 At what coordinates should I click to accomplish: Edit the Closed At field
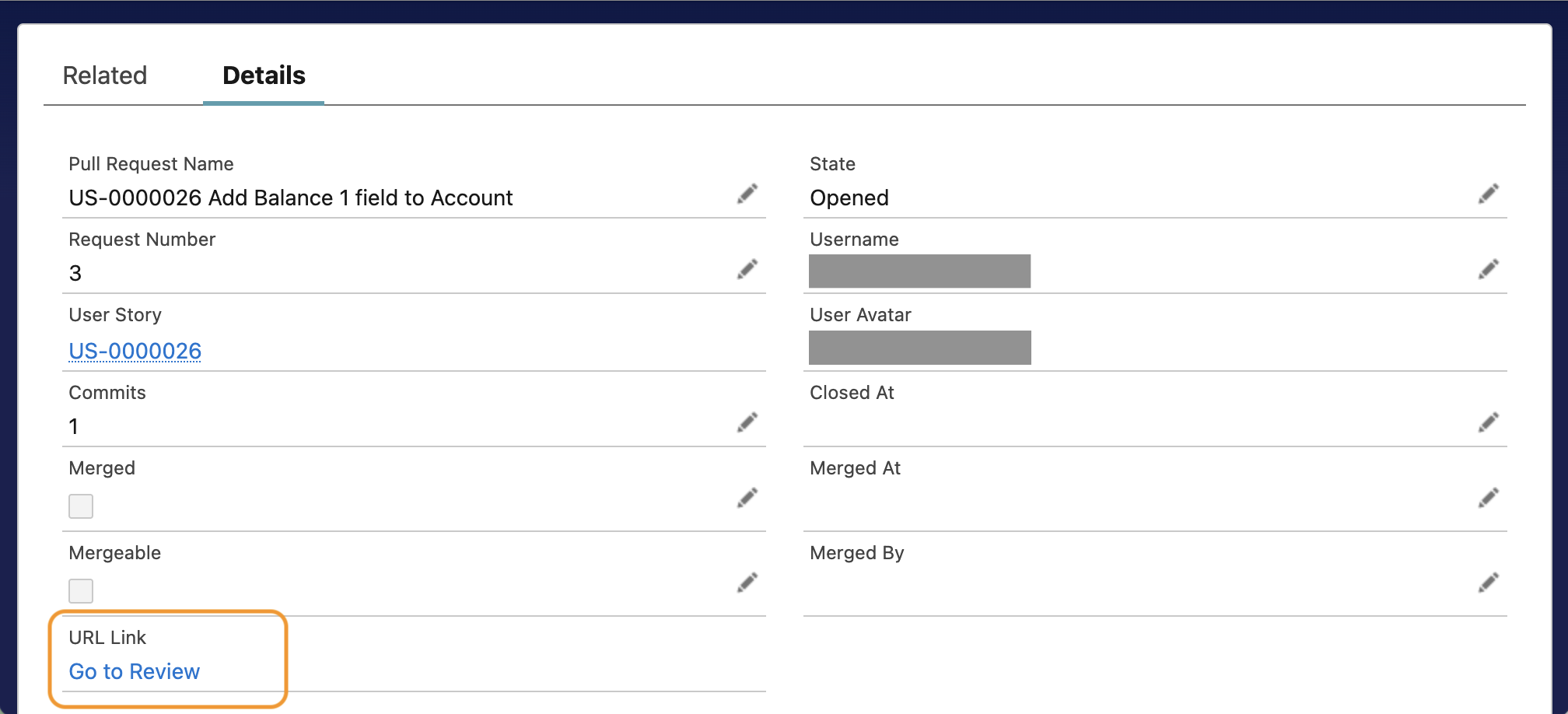(1489, 422)
